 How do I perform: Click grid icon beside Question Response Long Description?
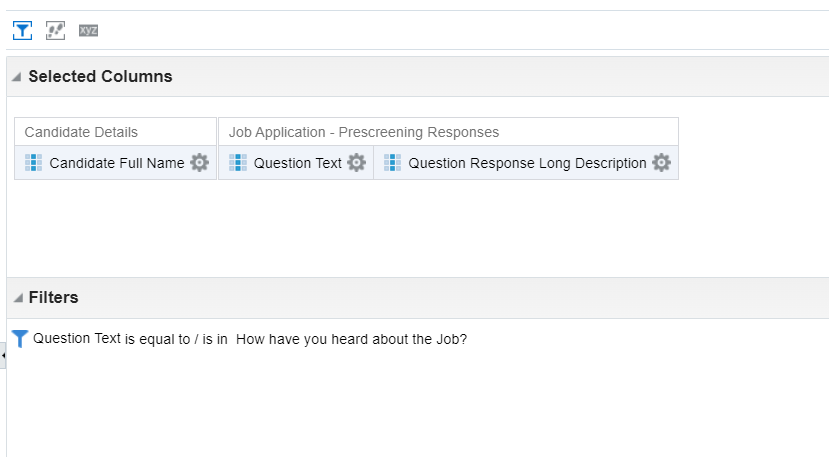click(392, 163)
